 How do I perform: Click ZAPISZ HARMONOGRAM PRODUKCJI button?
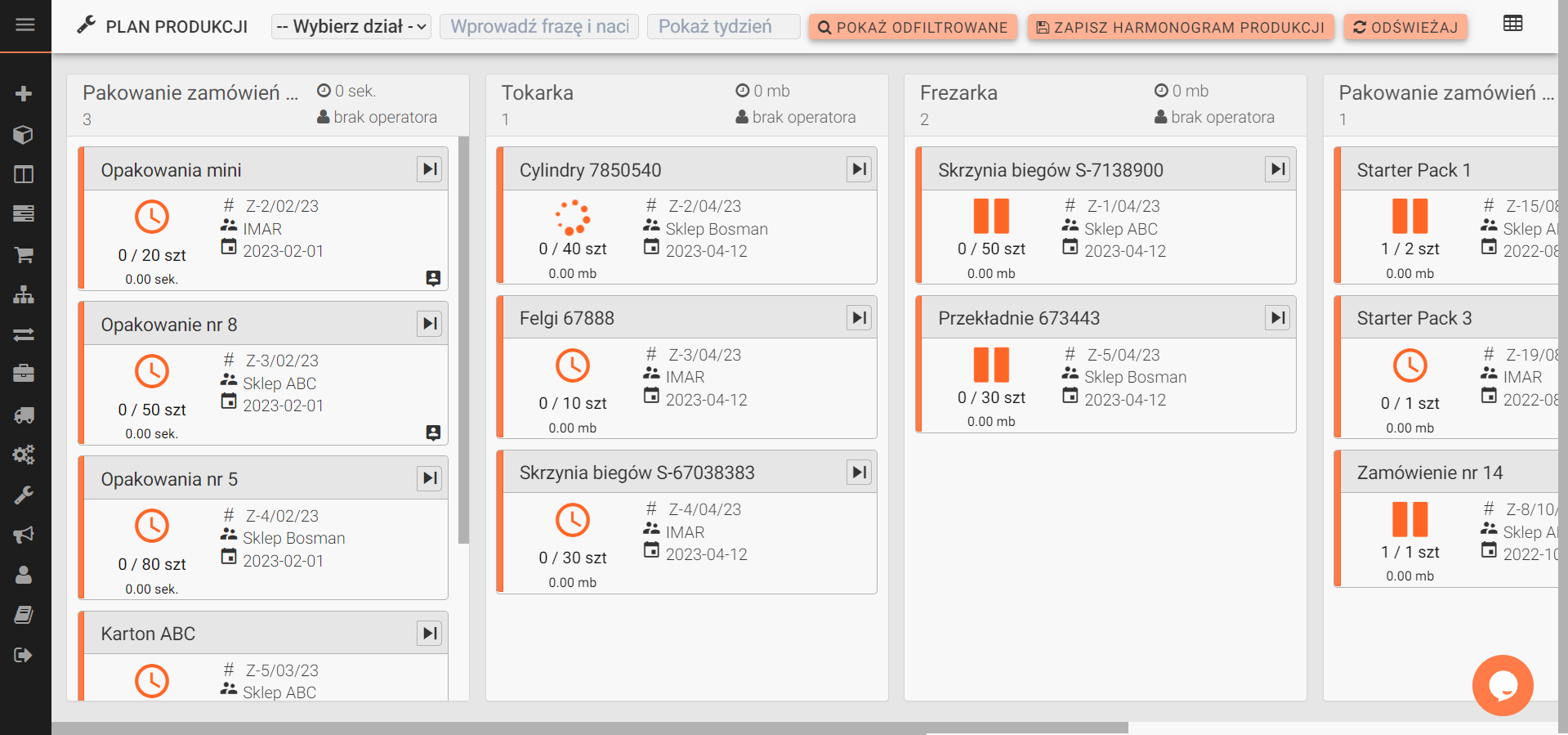click(1180, 27)
